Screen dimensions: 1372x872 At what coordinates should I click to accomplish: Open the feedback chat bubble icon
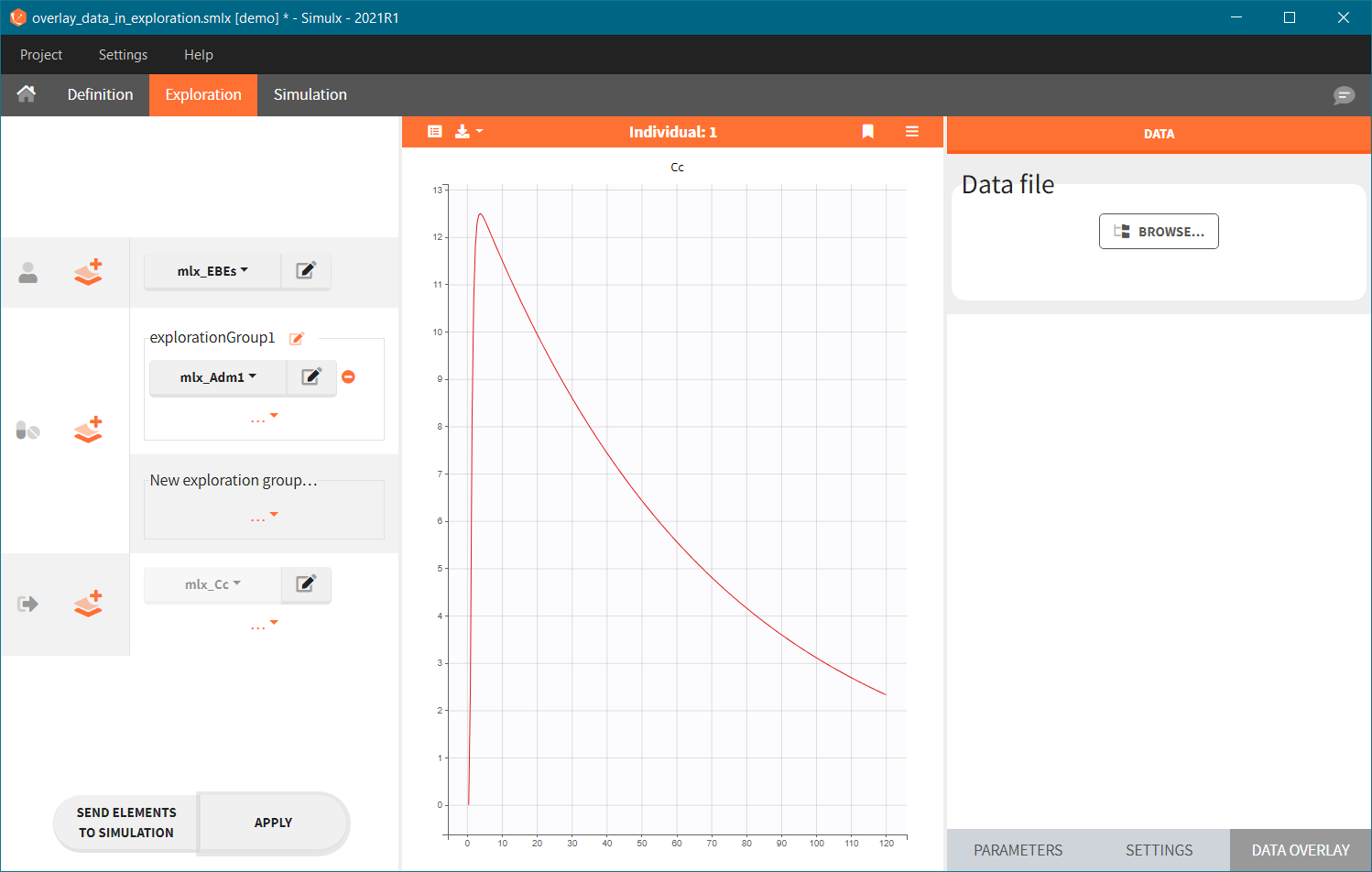pyautogui.click(x=1344, y=95)
